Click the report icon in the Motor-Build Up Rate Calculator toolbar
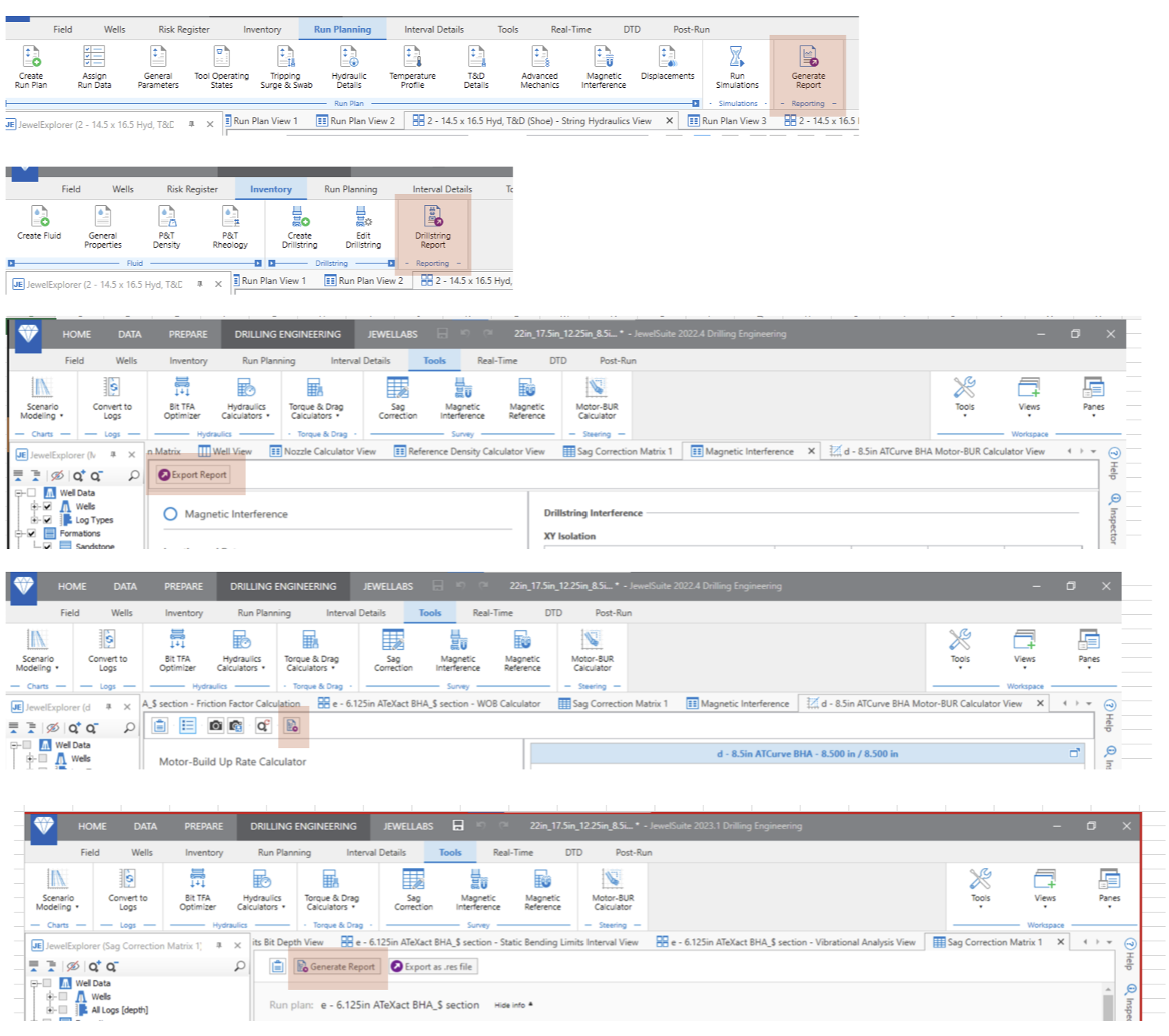The width and height of the screenshot is (1169, 1036). (x=291, y=726)
